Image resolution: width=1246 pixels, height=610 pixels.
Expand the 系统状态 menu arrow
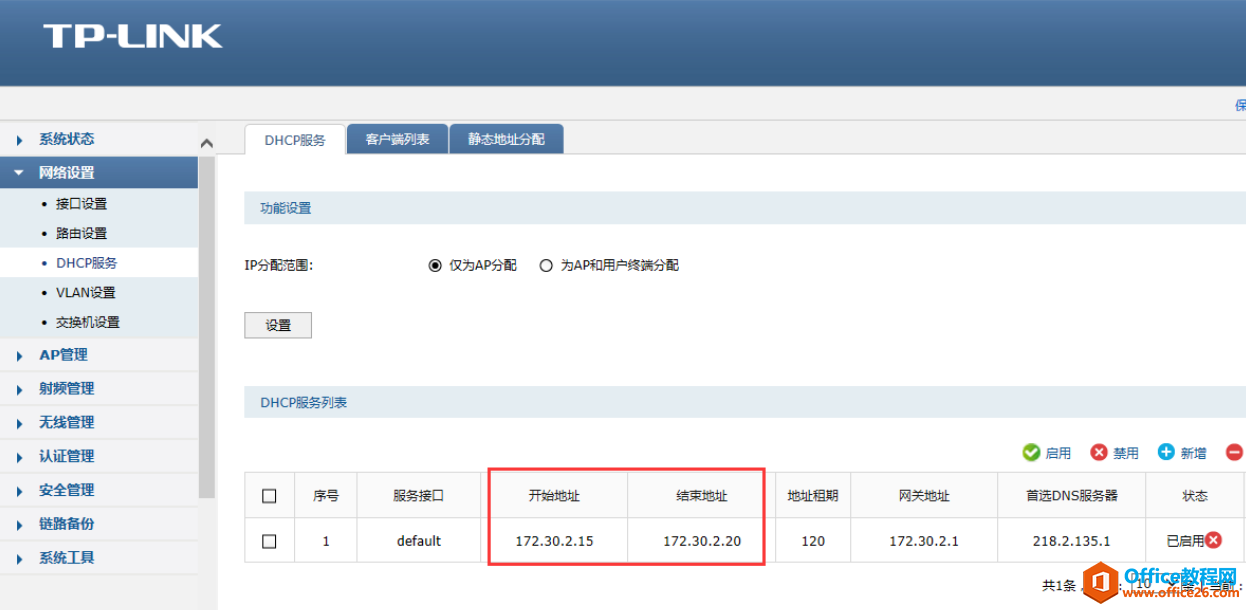[x=19, y=140]
